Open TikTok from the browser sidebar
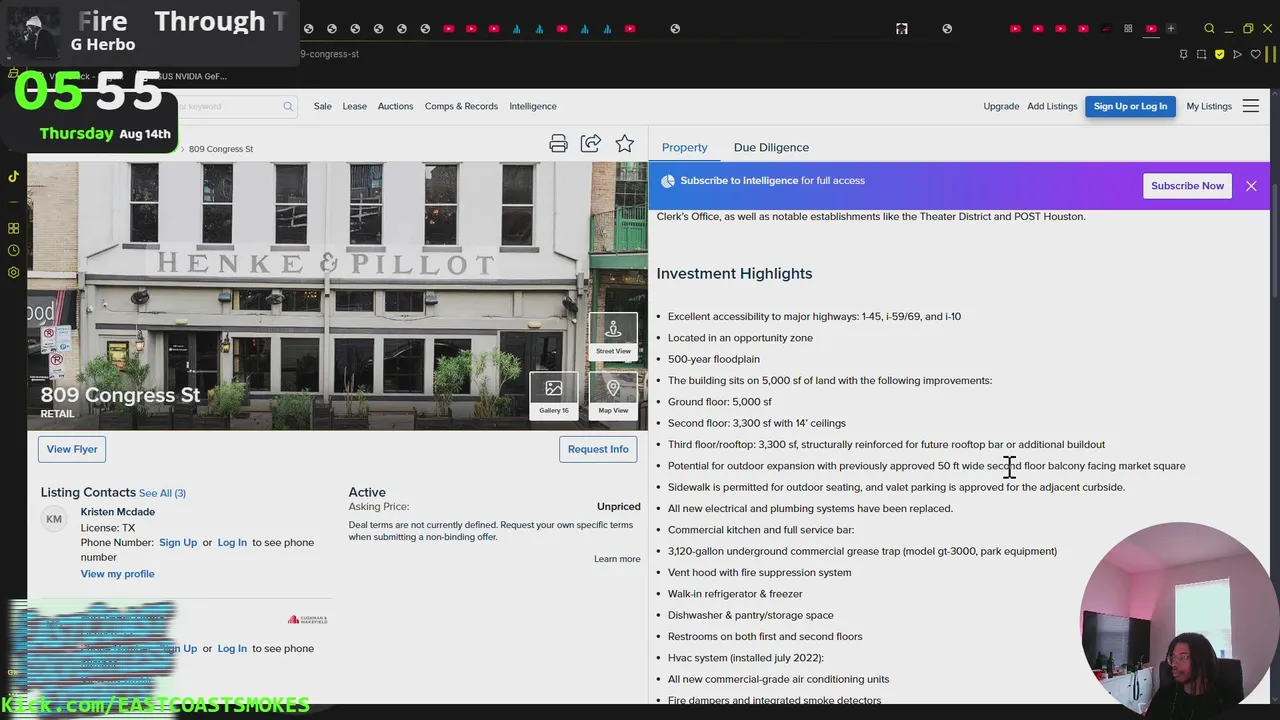Viewport: 1280px width, 720px height. coord(13,176)
